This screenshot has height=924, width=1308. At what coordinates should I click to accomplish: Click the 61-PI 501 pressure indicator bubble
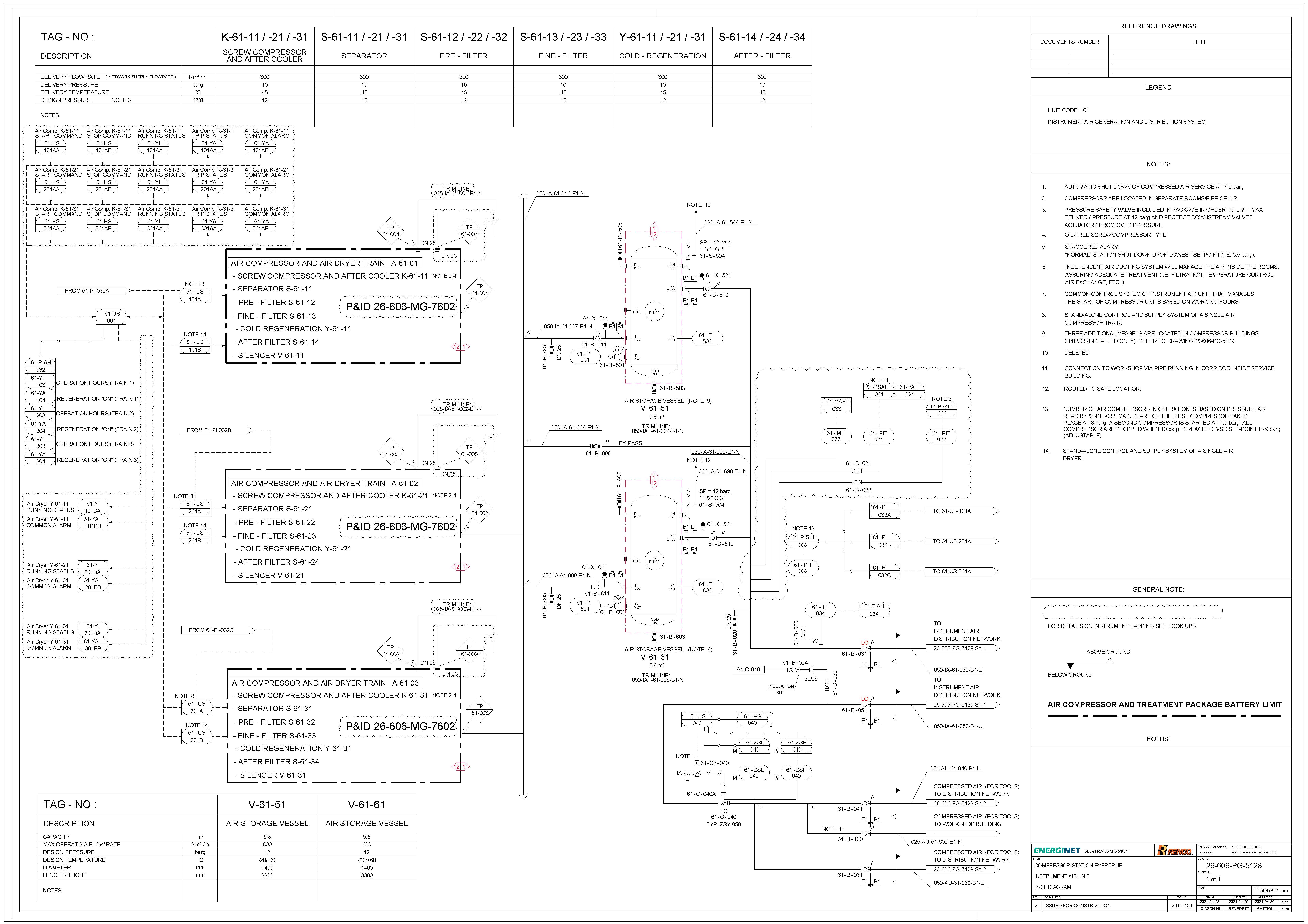(585, 357)
